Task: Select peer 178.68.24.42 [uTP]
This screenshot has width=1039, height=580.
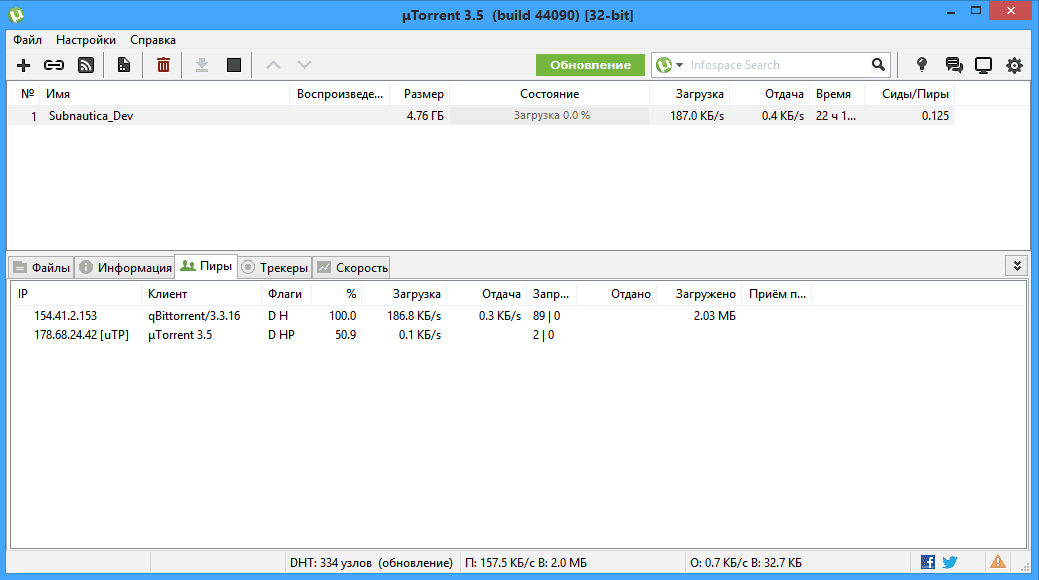Action: (82, 335)
